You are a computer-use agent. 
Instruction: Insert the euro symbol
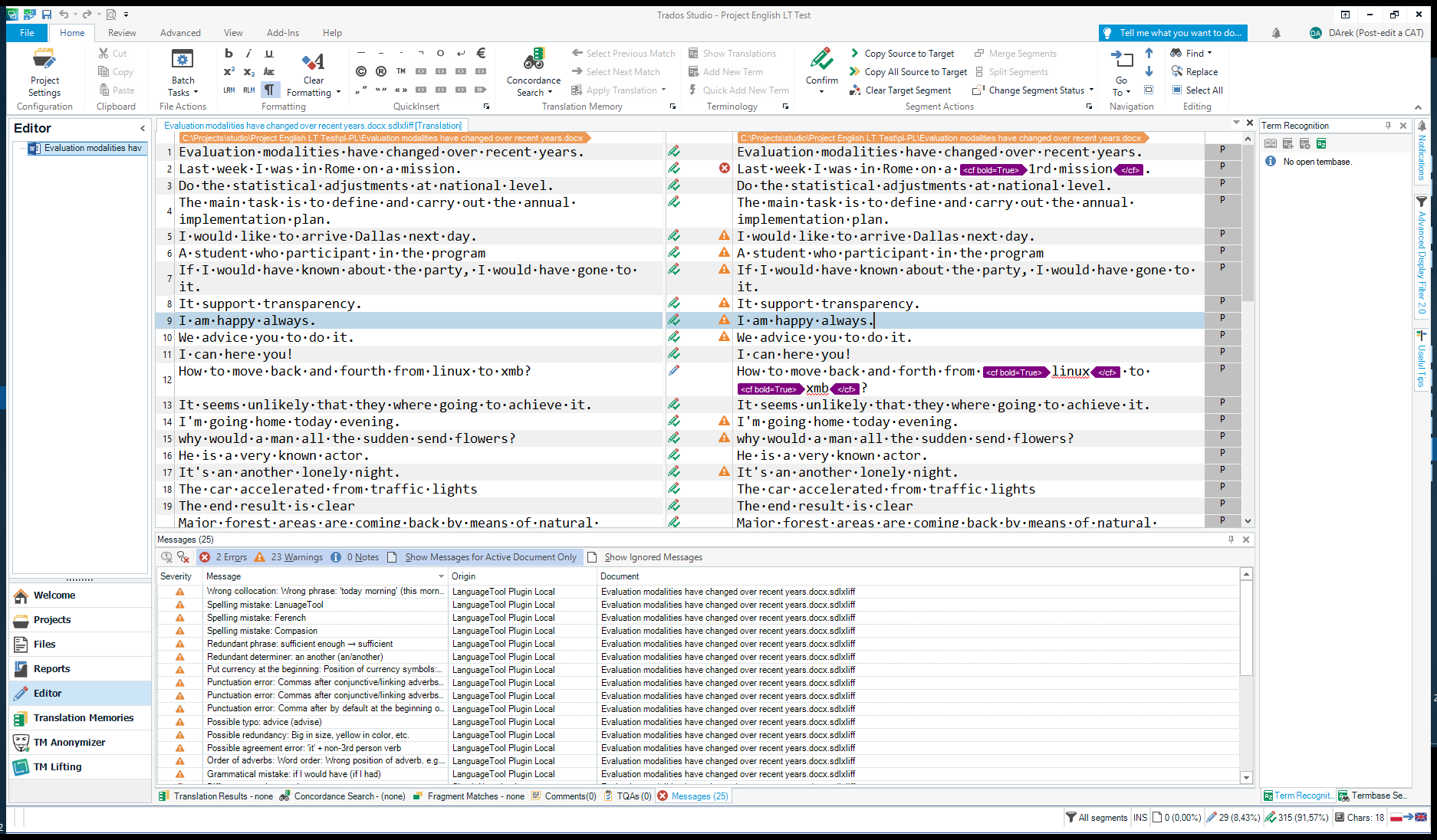pos(481,54)
